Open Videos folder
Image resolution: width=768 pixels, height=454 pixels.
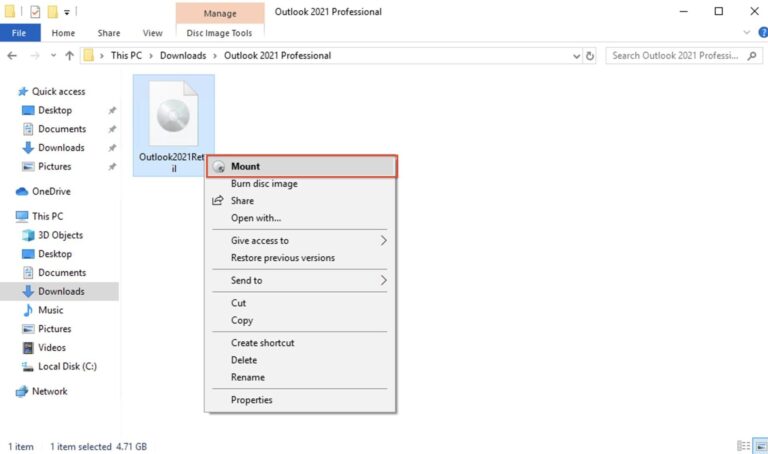(x=51, y=348)
